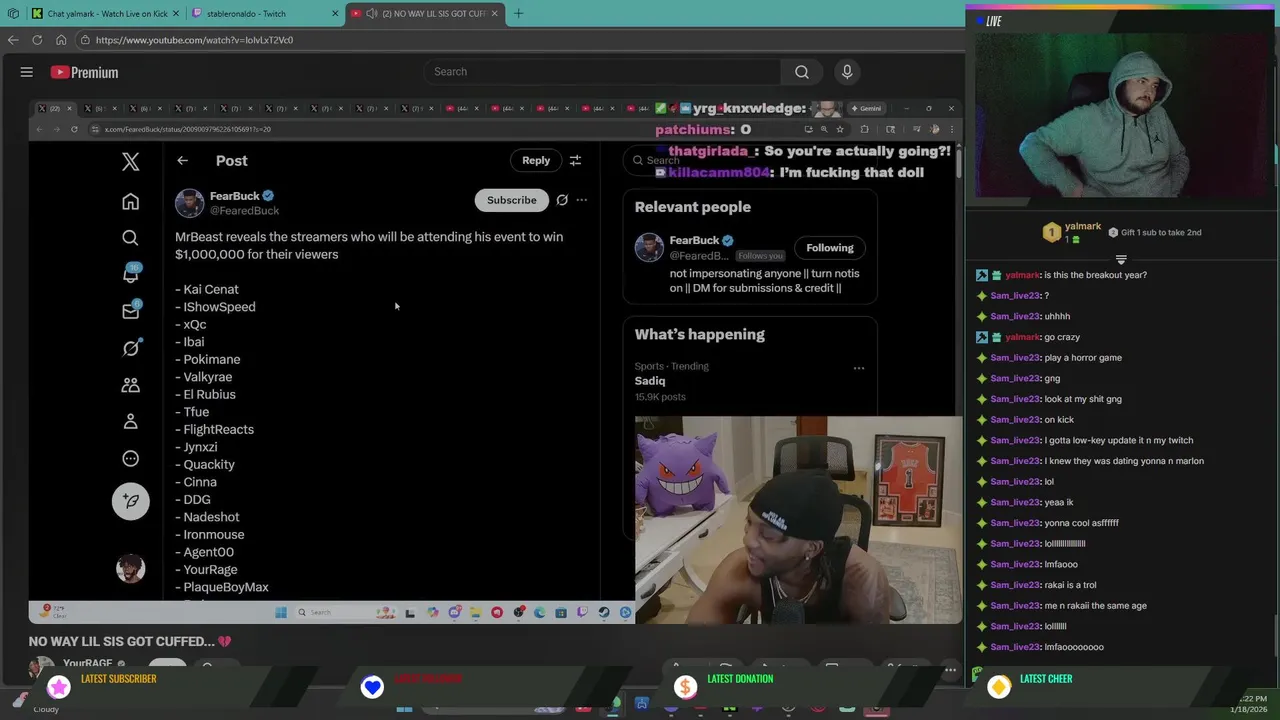
Task: Click the @FearedBuck handle on post
Action: coord(244,211)
